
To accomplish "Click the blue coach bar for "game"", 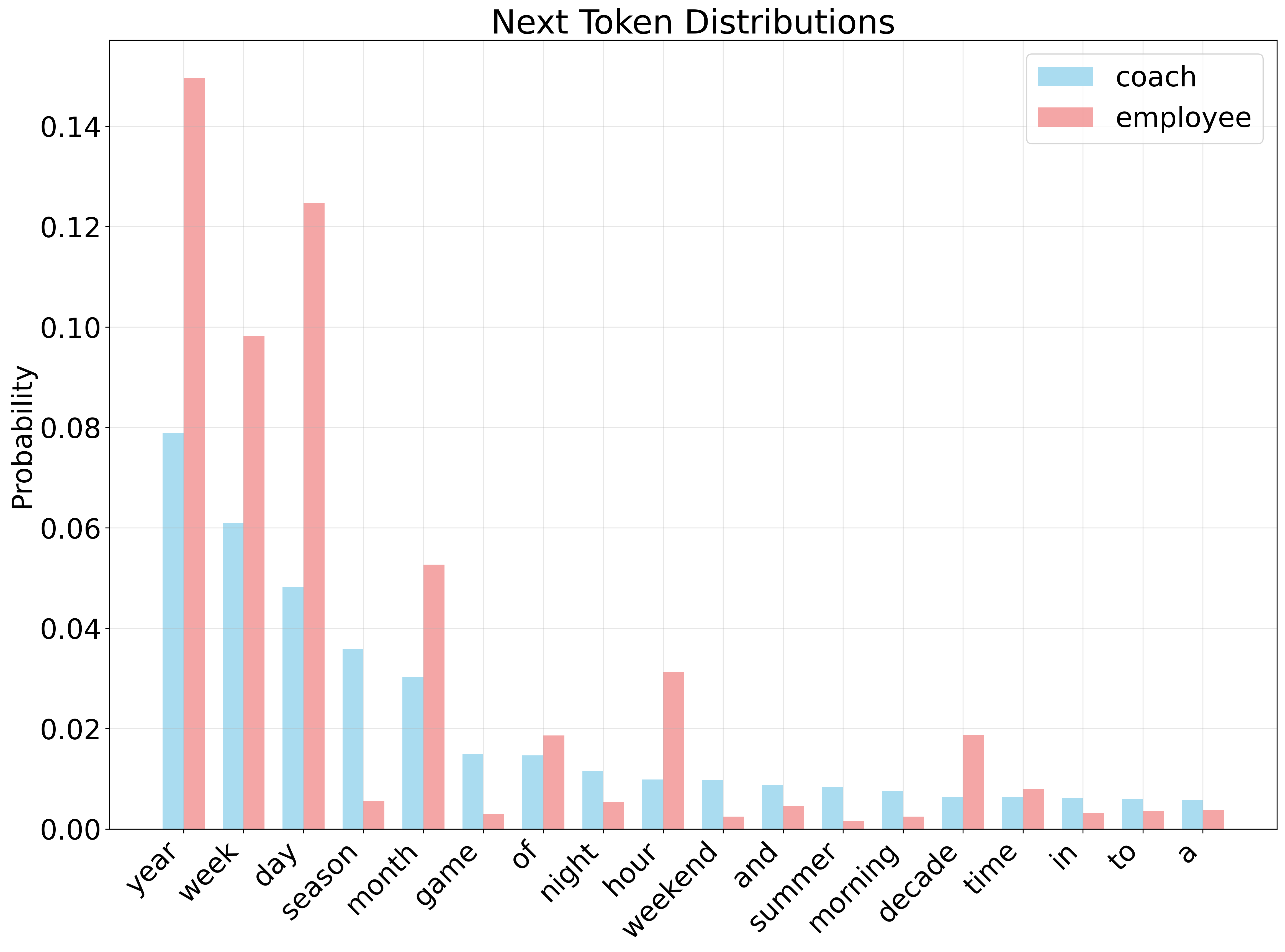I will (472, 791).
